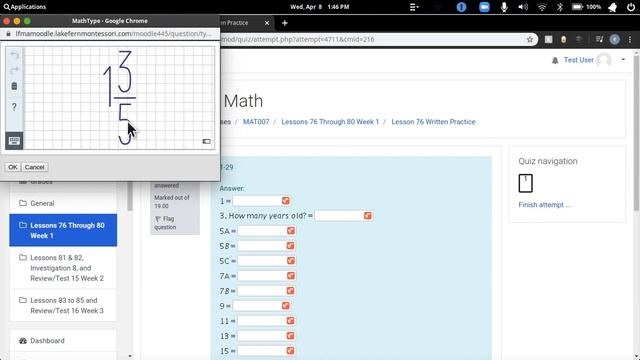Click the microphone icon in top bar
Image resolution: width=640 pixels, height=360 pixels.
[504, 7]
